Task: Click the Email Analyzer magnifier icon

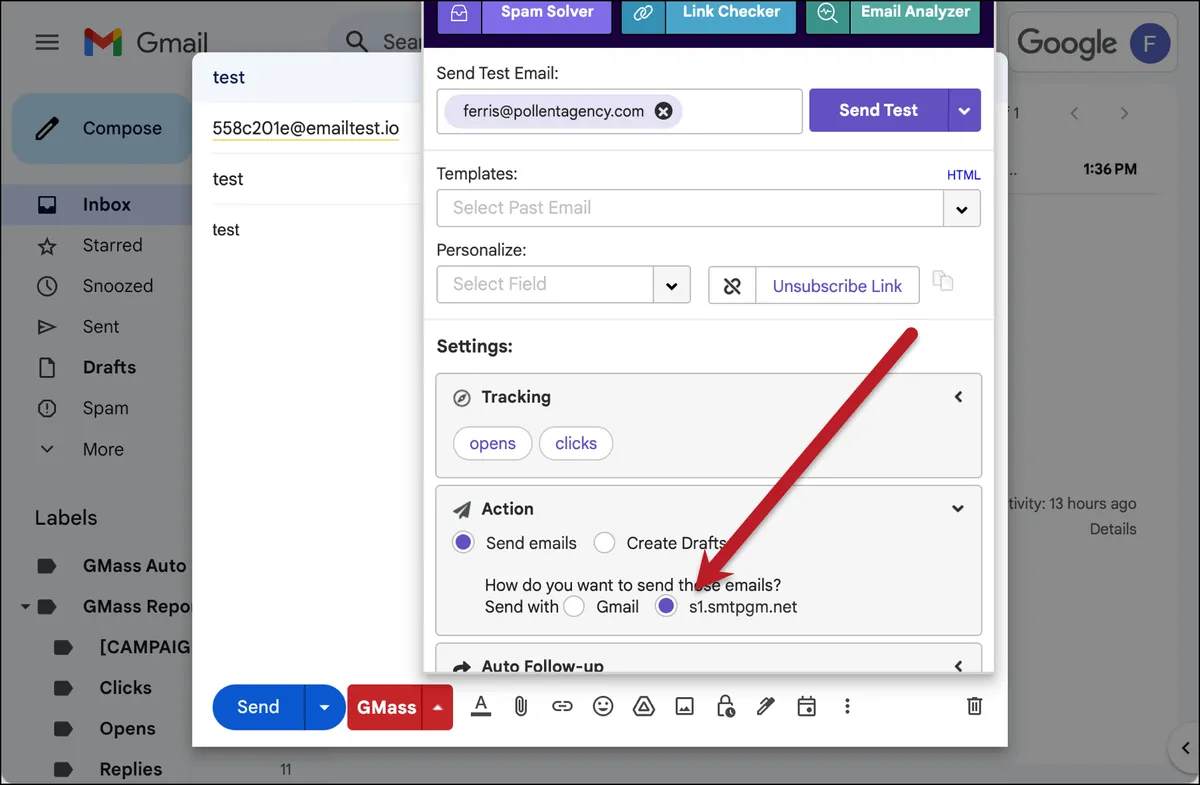Action: pos(827,13)
